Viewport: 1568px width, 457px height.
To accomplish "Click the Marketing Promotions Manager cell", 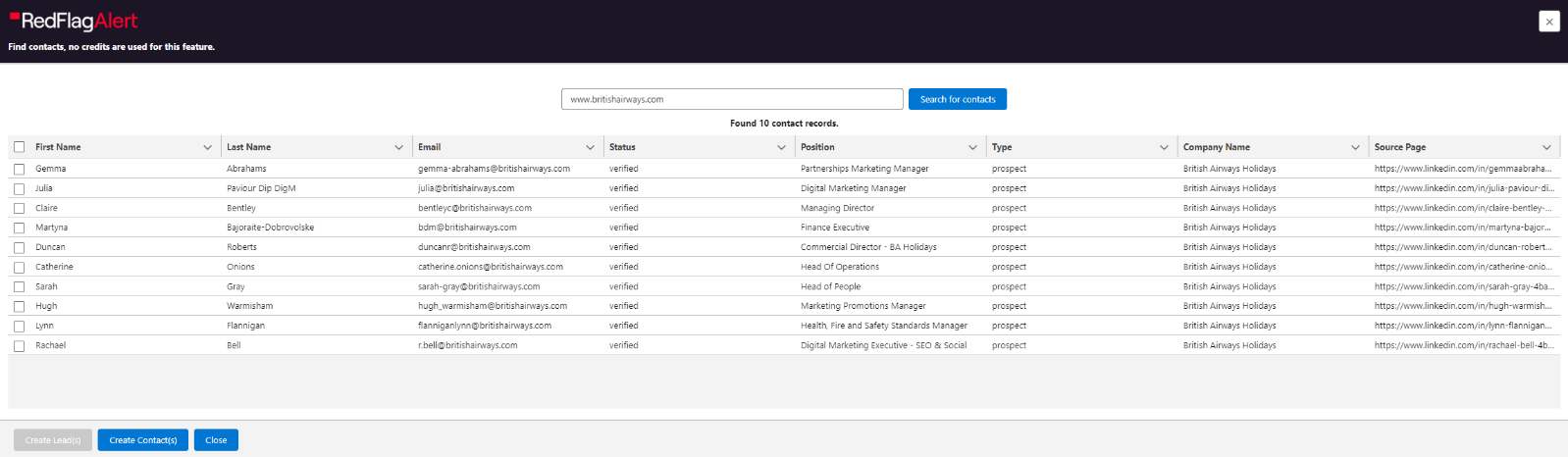I will coord(863,306).
